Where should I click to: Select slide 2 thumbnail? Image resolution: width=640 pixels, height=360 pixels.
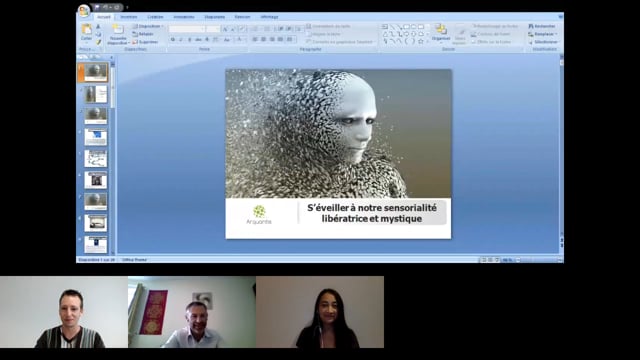96,94
